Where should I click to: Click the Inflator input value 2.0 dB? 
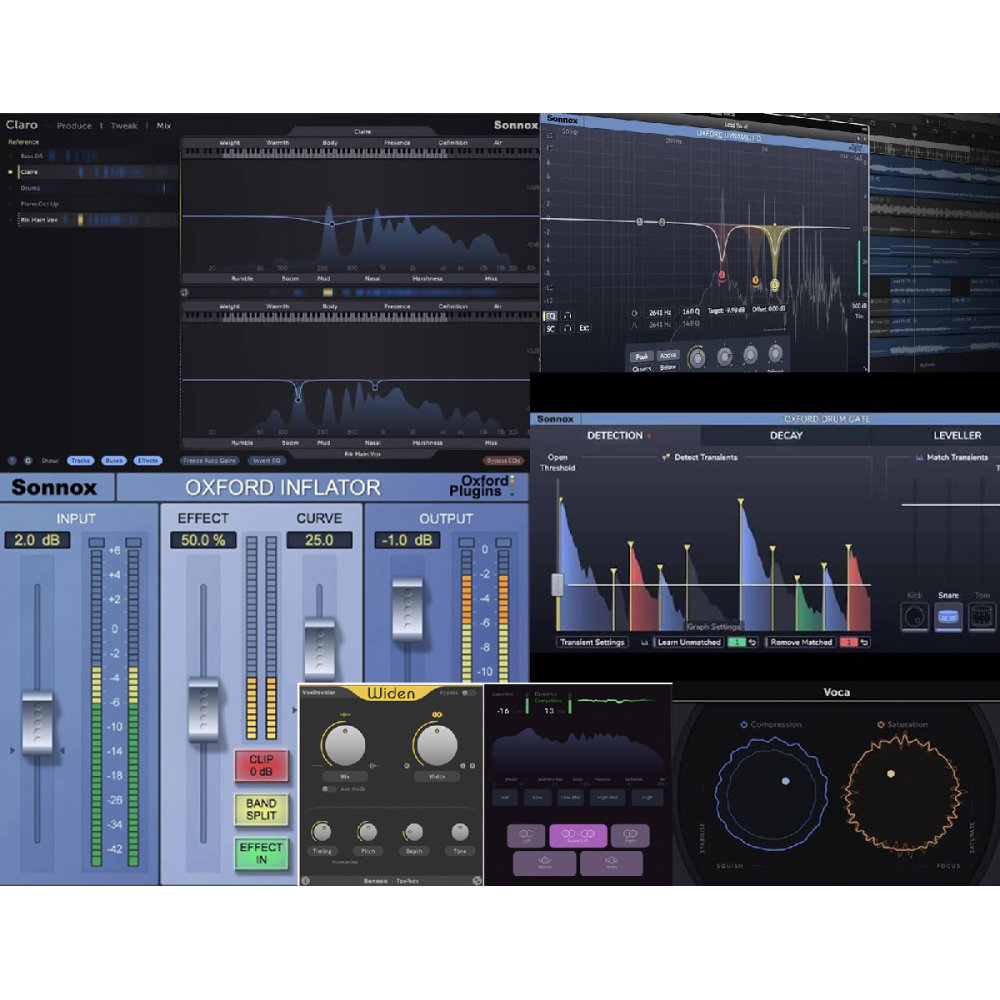[x=37, y=540]
